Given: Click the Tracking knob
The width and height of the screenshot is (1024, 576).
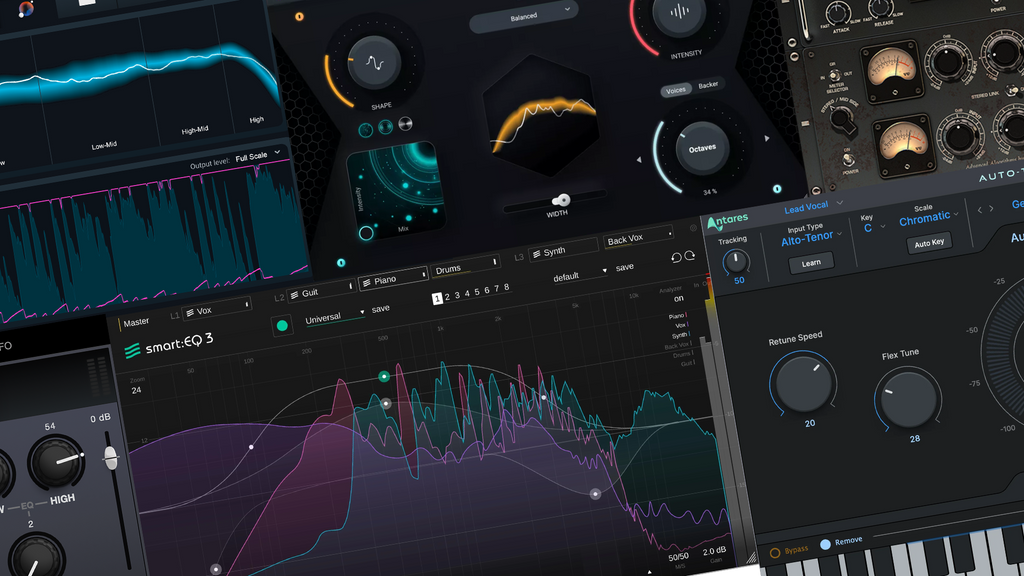Looking at the screenshot, I should [x=735, y=261].
